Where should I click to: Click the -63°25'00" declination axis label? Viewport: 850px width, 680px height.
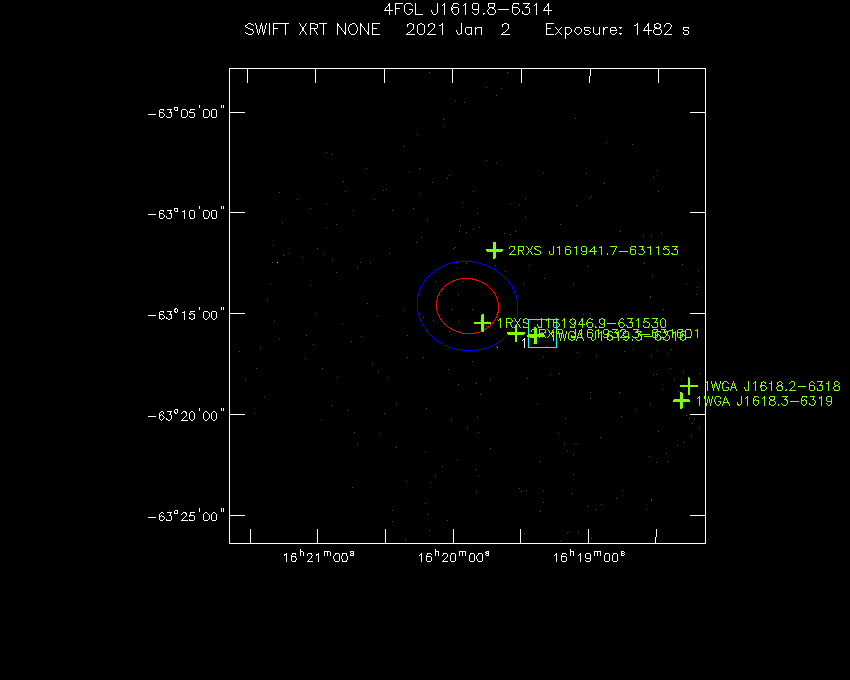tap(186, 516)
